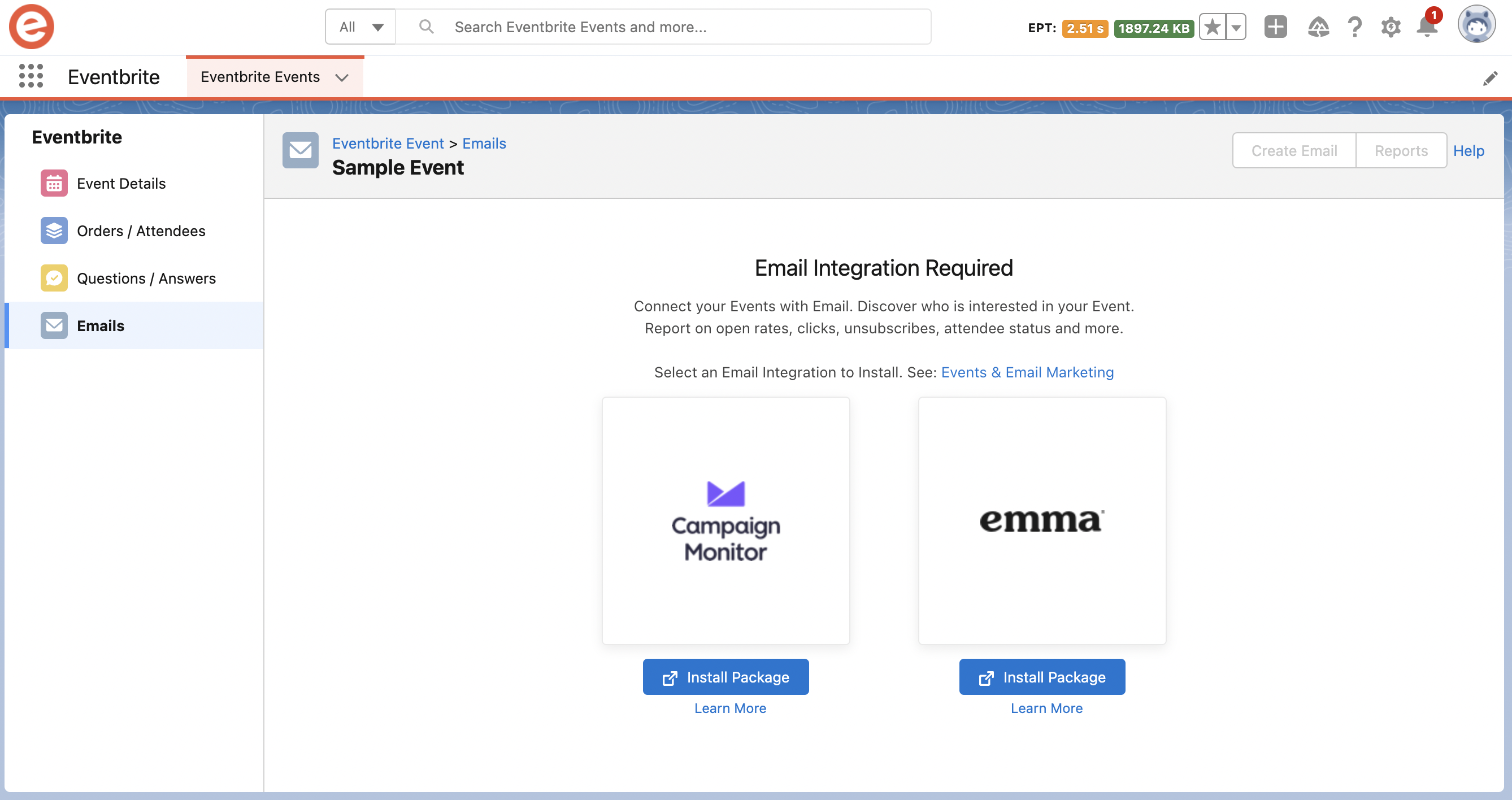The width and height of the screenshot is (1512, 800).
Task: Click the envelope icon beside Sample Event
Action: [301, 150]
